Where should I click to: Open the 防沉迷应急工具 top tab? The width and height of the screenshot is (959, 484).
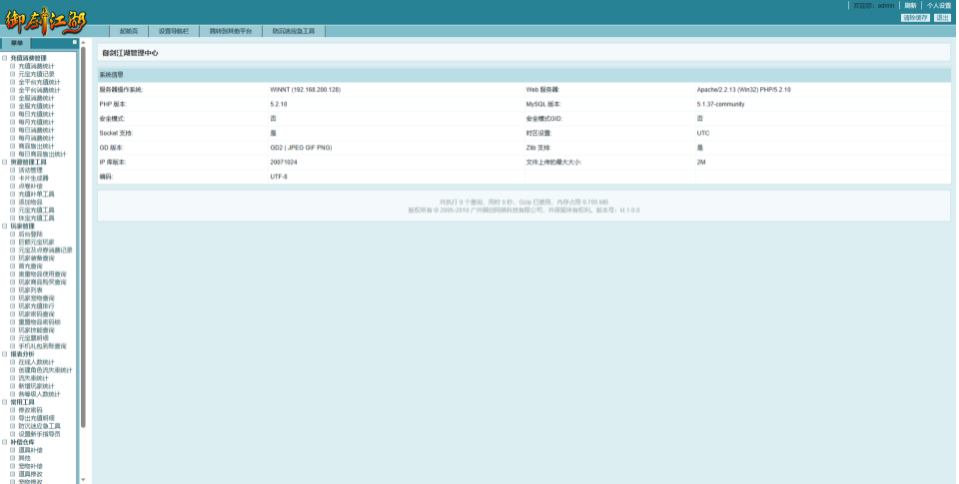tap(294, 31)
